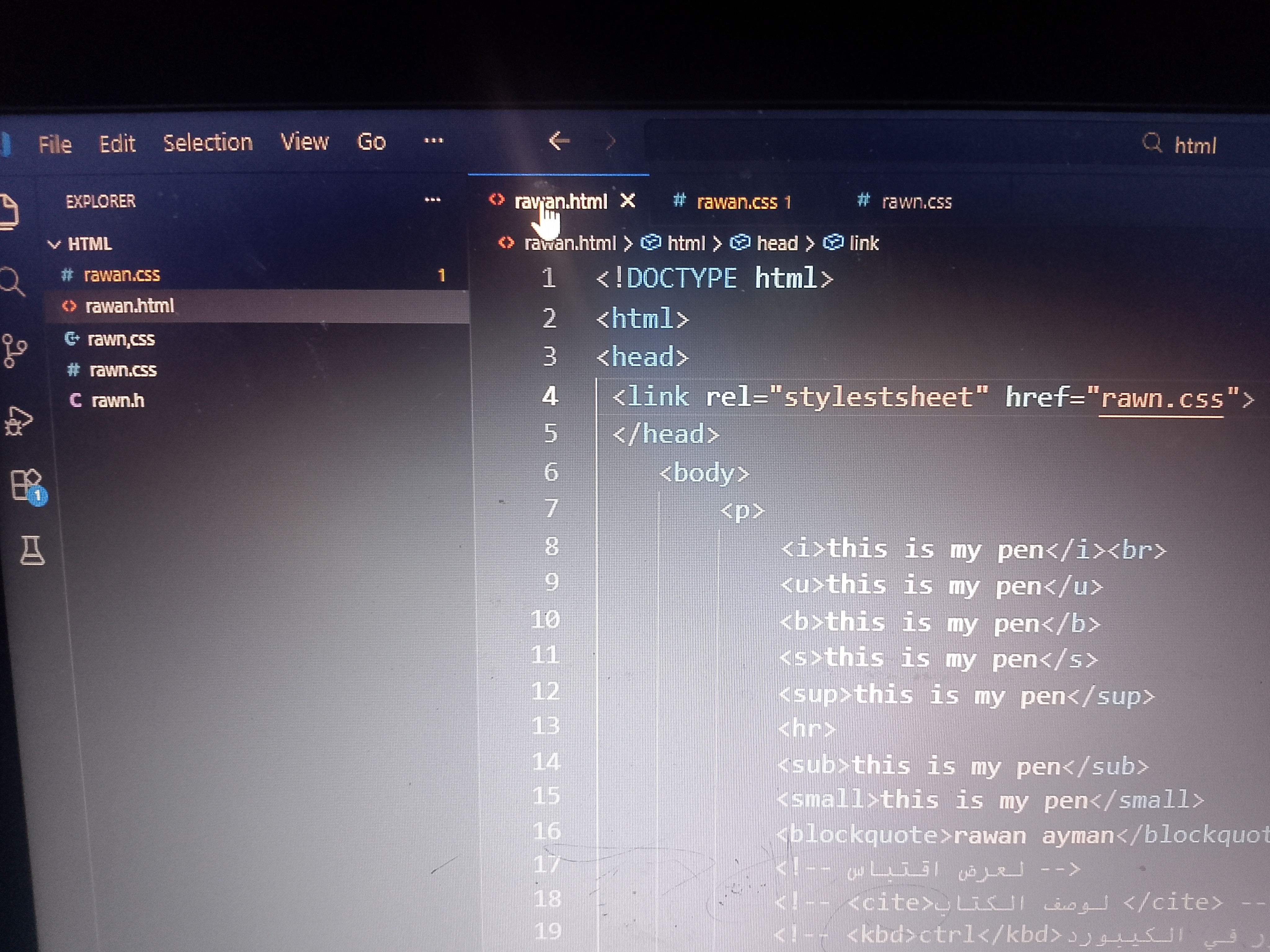Open the Selection menu
The height and width of the screenshot is (952, 1270).
[207, 142]
